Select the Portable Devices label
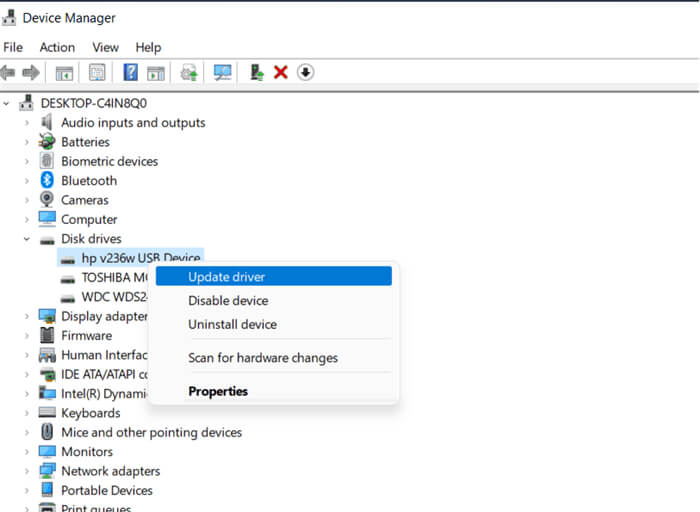The height and width of the screenshot is (512, 700). [107, 490]
